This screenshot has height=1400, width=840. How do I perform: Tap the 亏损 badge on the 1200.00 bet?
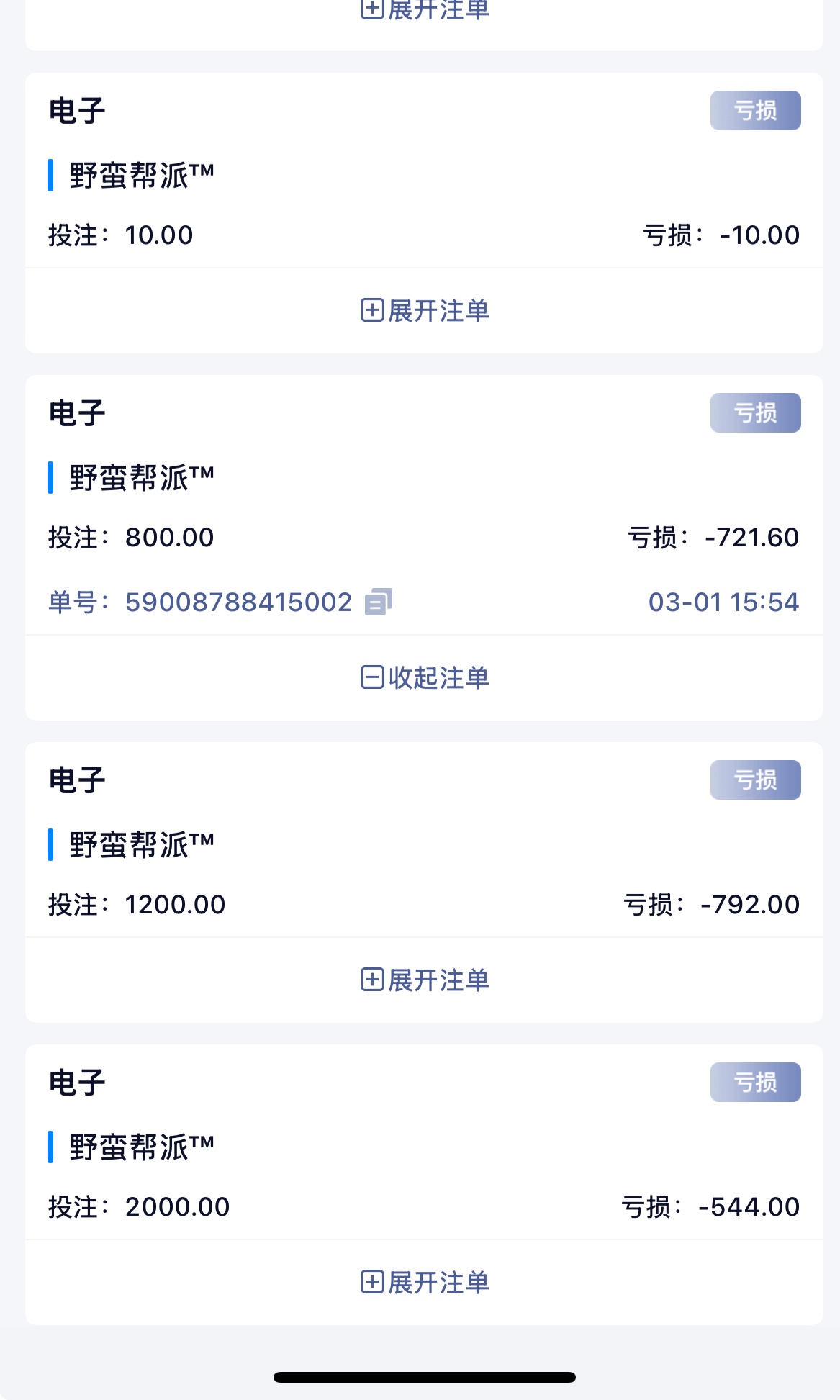[x=755, y=780]
